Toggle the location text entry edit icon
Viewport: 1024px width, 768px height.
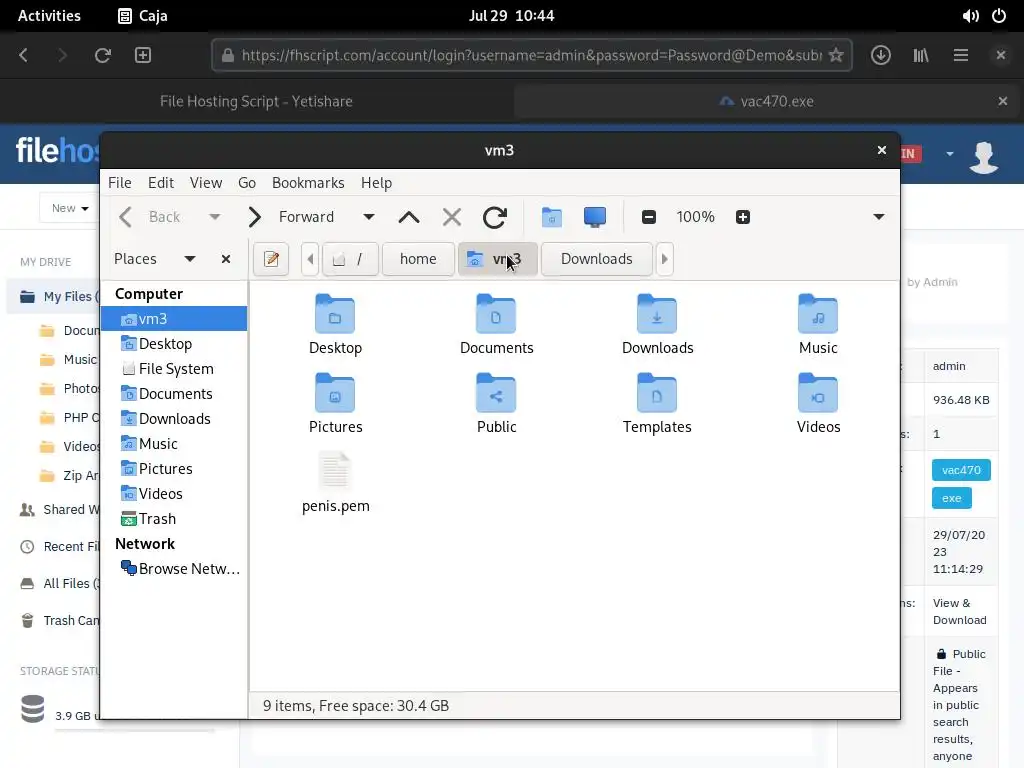point(271,259)
